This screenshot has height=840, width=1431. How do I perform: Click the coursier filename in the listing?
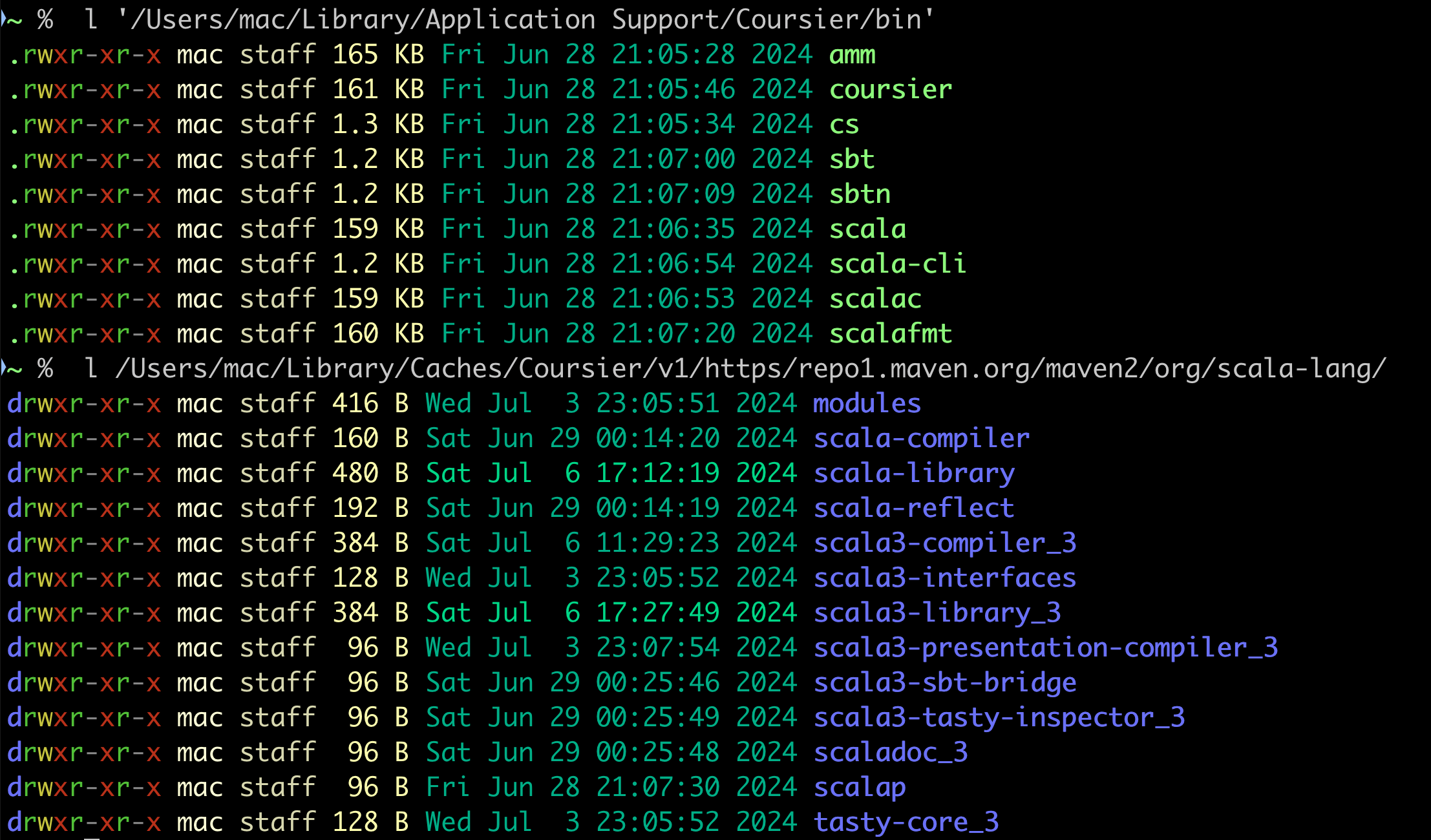890,90
